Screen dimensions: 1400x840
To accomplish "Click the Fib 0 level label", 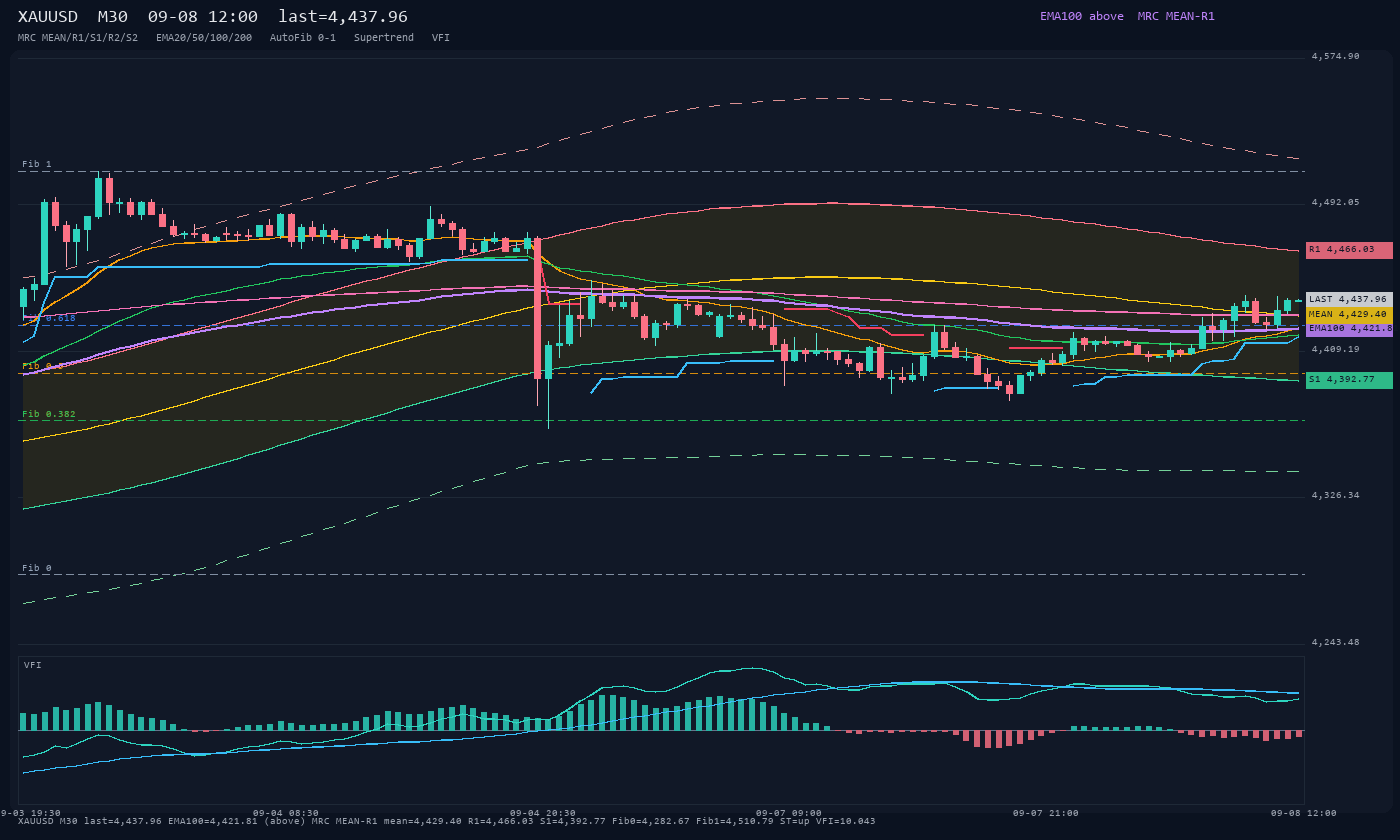I will pos(37,568).
